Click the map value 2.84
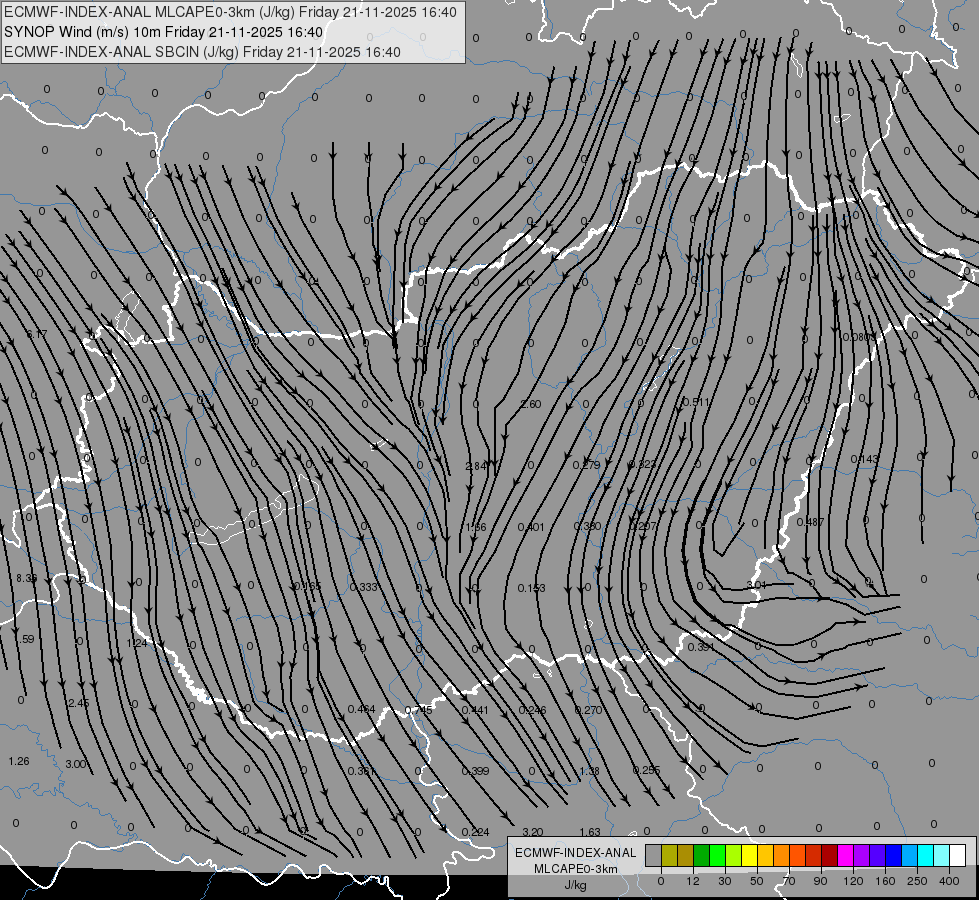 coord(476,466)
